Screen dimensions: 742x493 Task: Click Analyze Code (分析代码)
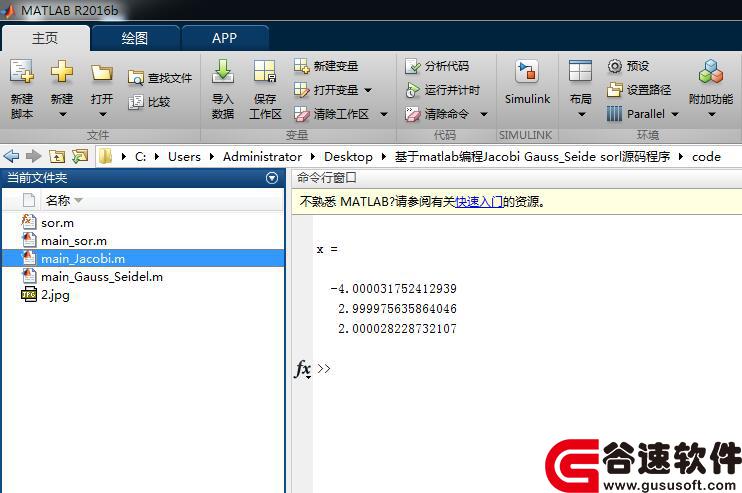pyautogui.click(x=437, y=66)
